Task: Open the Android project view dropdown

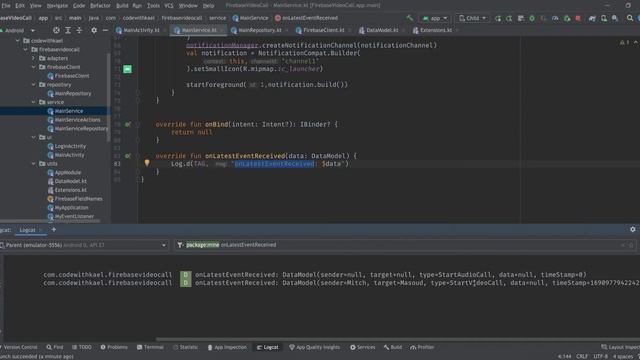Action: pos(18,31)
